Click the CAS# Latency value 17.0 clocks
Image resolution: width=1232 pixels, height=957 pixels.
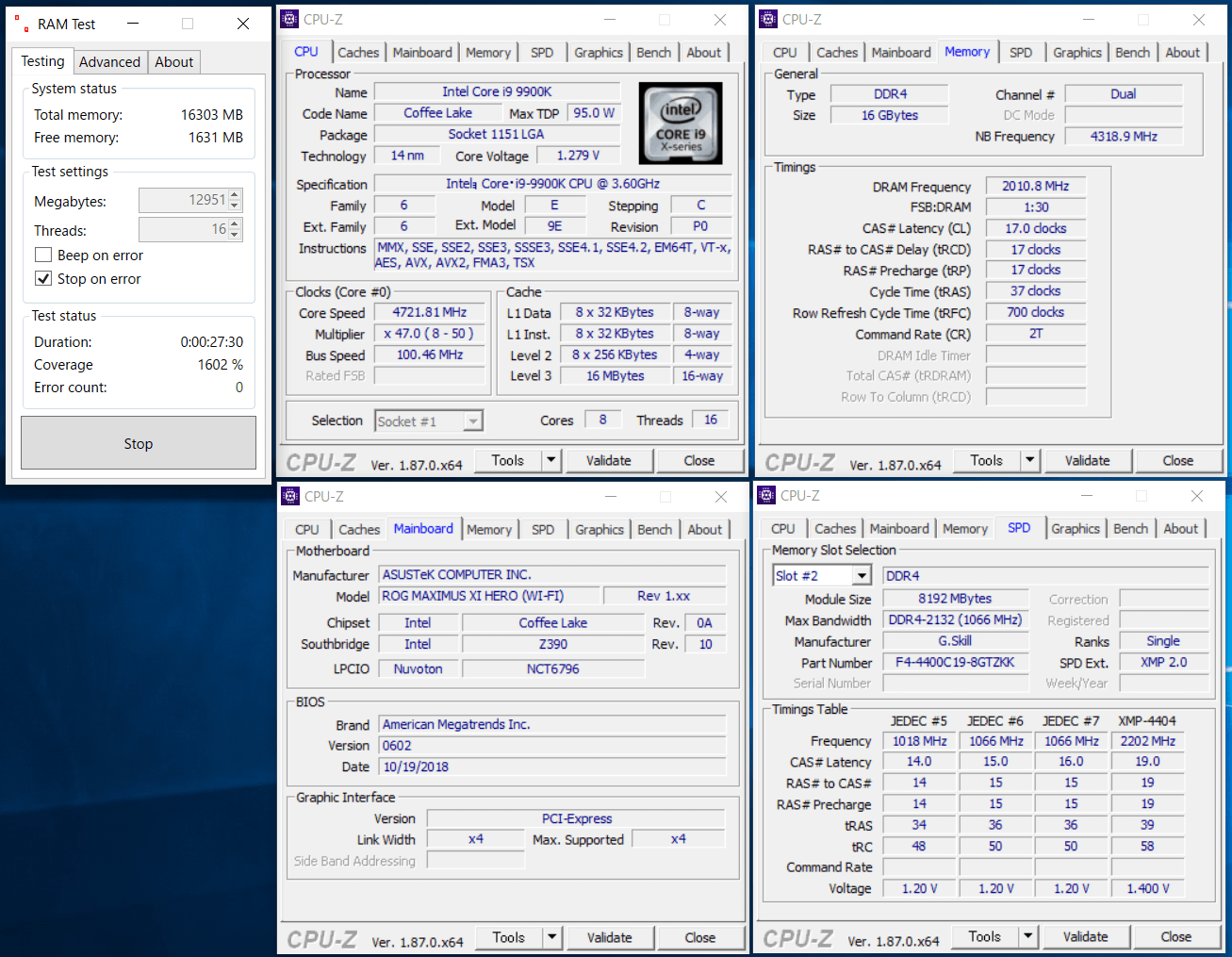click(x=1036, y=228)
